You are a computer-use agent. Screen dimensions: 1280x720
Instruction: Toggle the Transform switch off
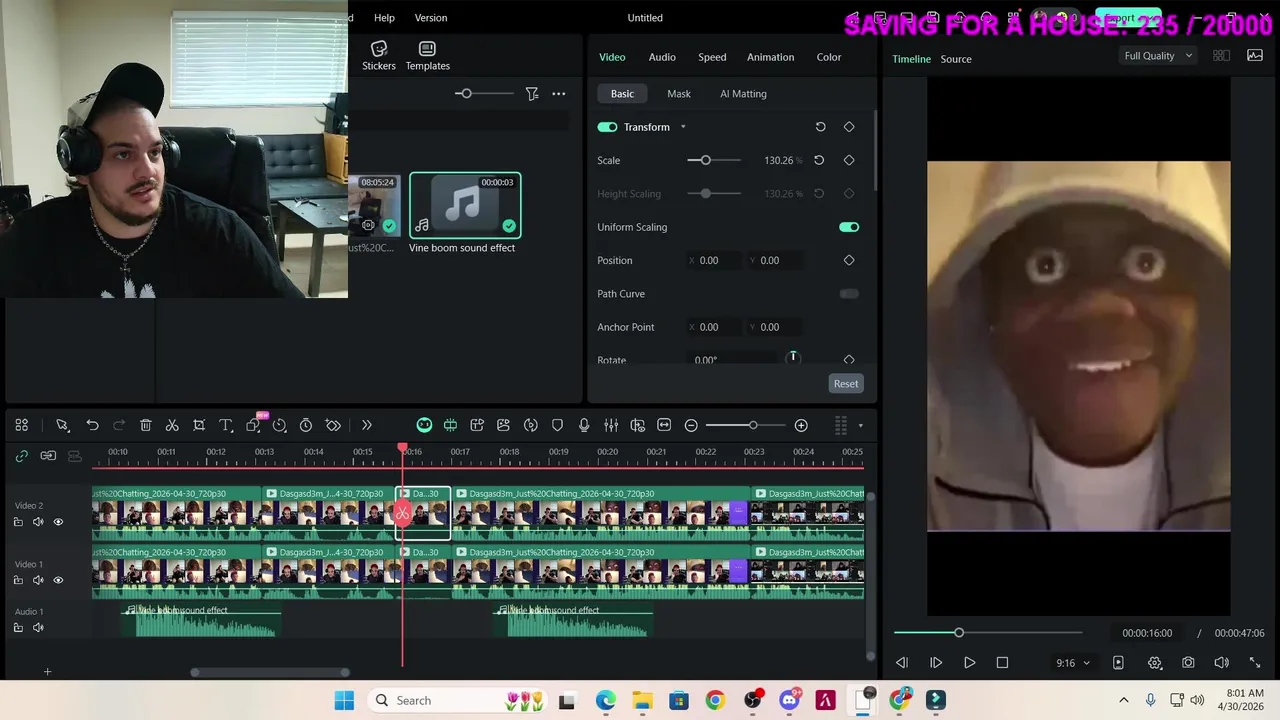coord(607,127)
